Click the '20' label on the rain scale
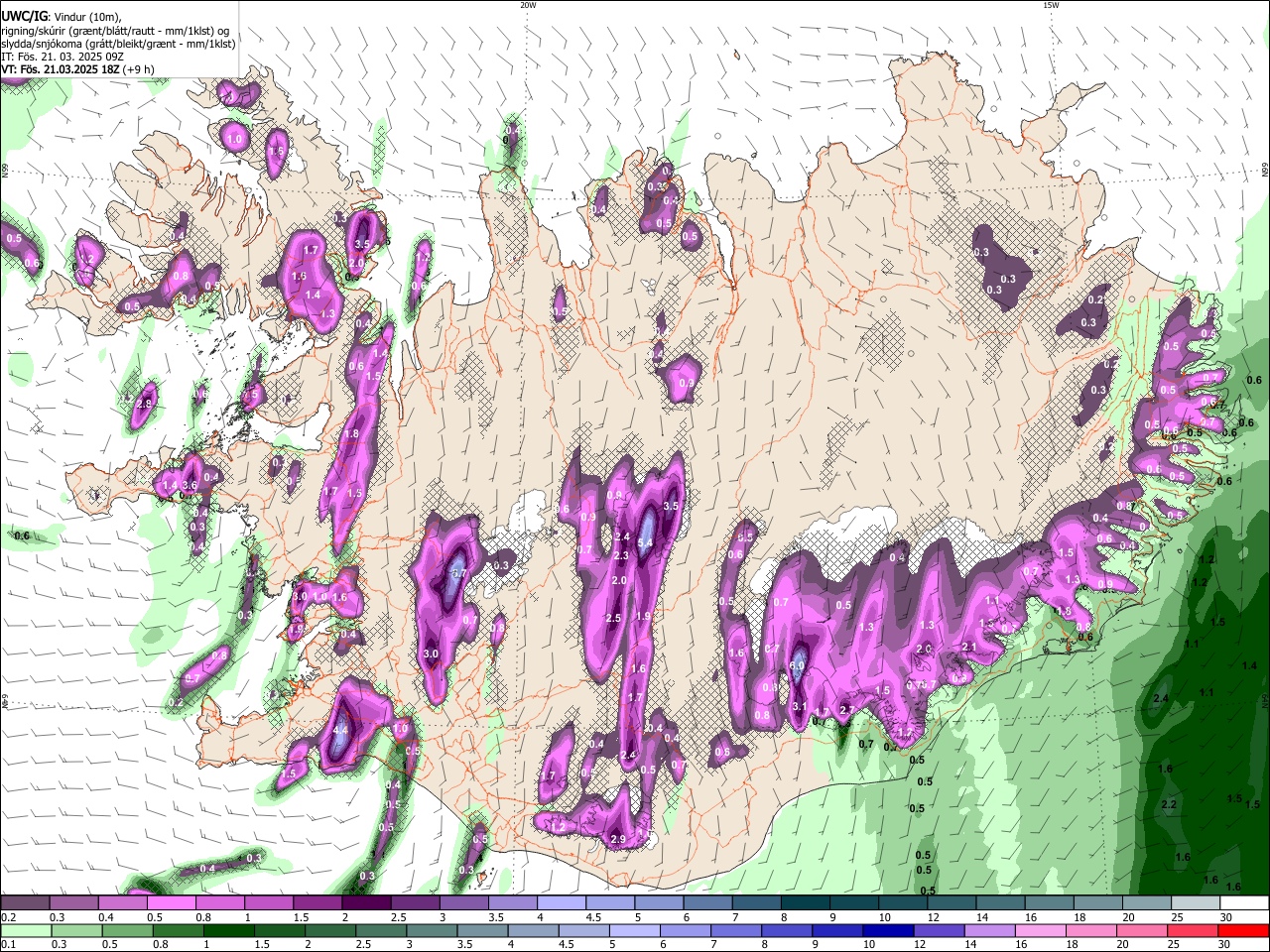This screenshot has height=952, width=1270. tap(1124, 944)
